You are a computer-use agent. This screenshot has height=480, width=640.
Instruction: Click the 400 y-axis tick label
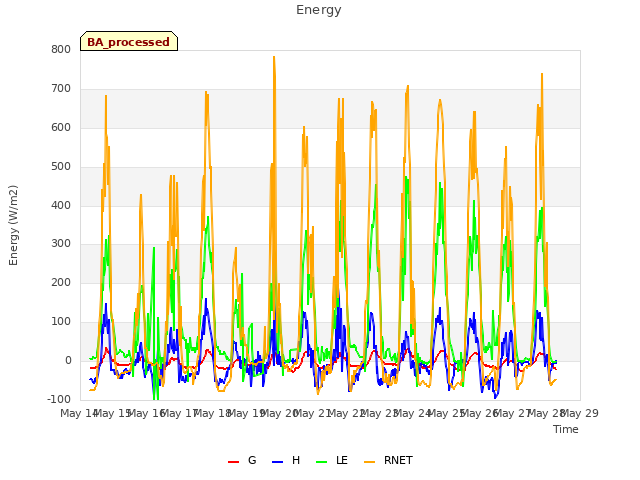61,205
